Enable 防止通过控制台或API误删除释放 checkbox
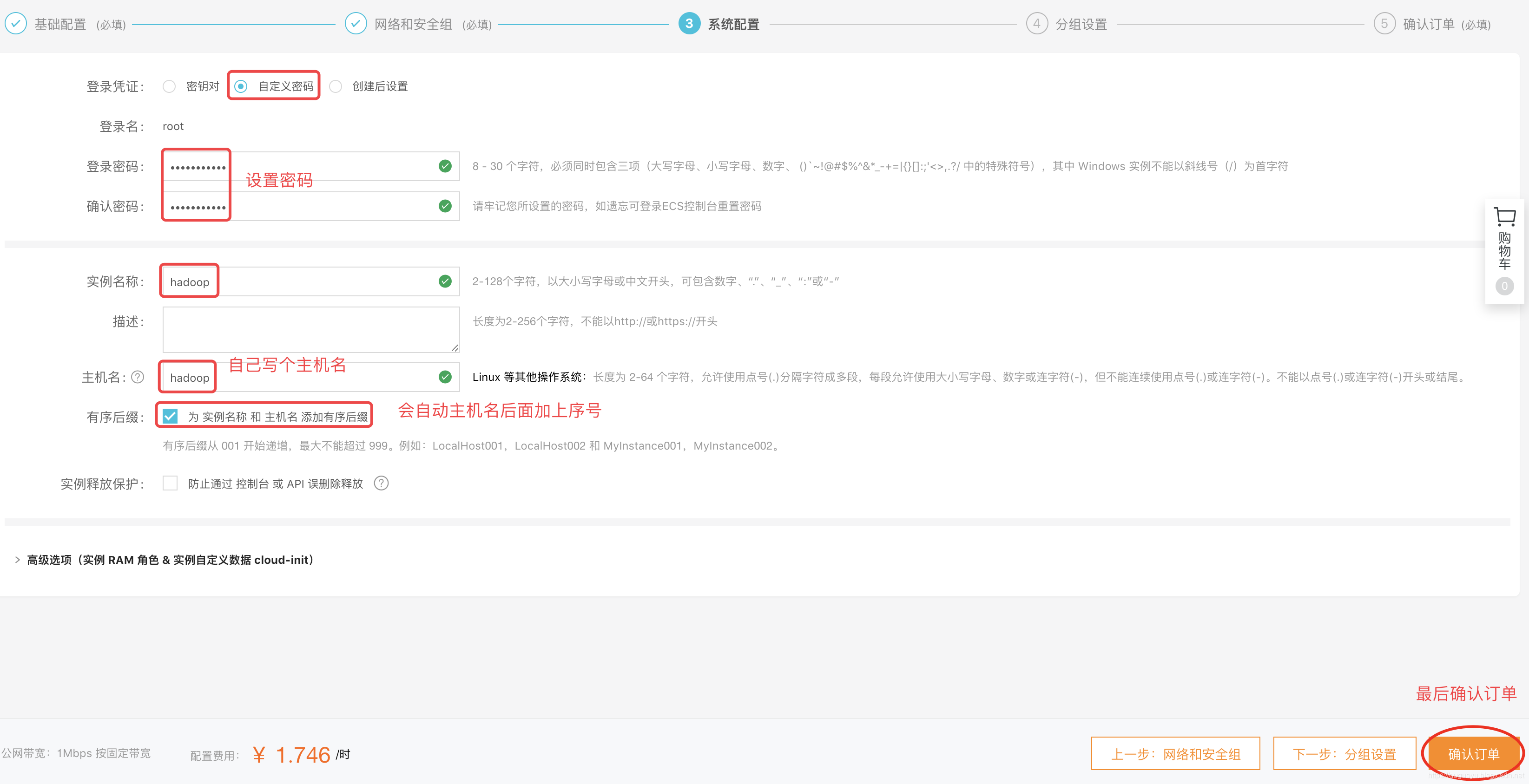This screenshot has width=1529, height=784. click(x=170, y=483)
